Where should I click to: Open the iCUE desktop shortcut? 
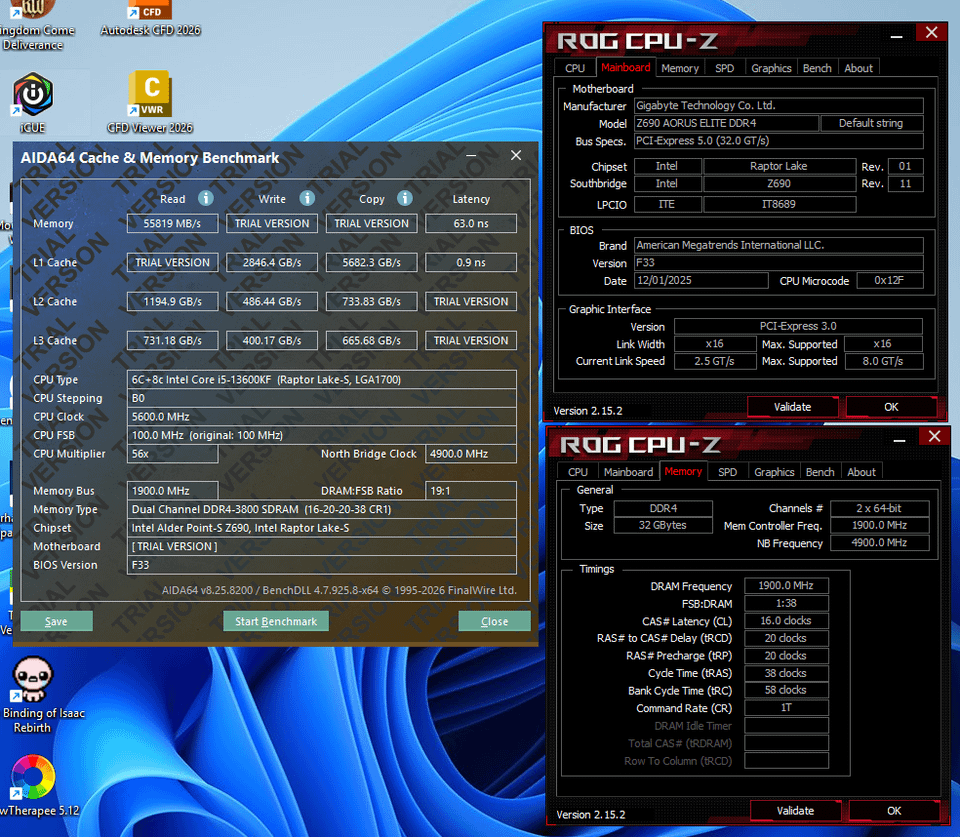32,100
